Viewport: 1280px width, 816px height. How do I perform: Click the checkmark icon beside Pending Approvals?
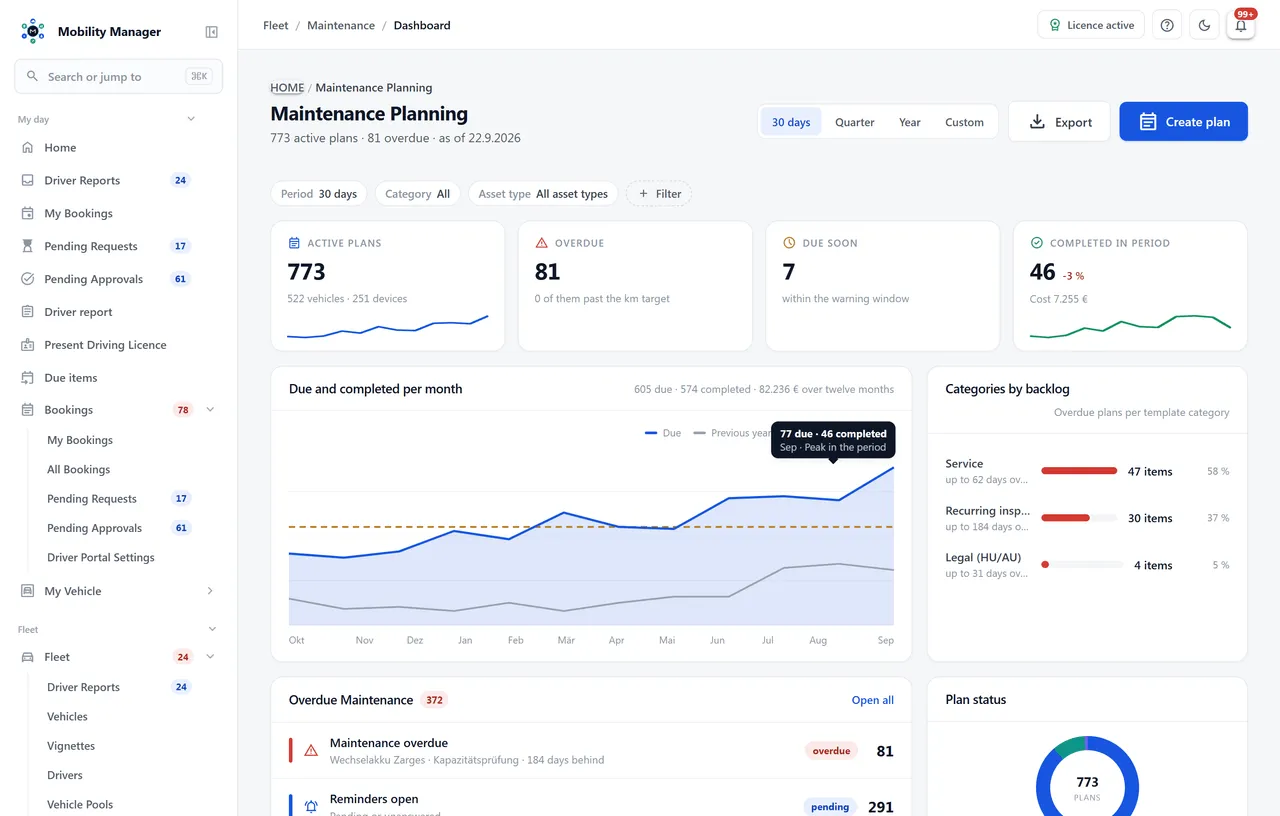coord(28,279)
